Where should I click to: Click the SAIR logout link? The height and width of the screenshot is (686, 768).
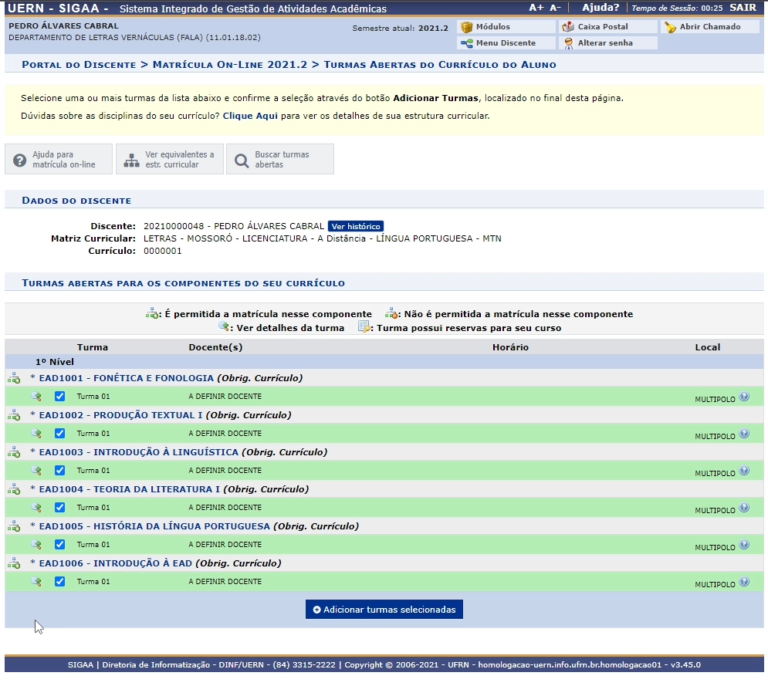(x=743, y=8)
